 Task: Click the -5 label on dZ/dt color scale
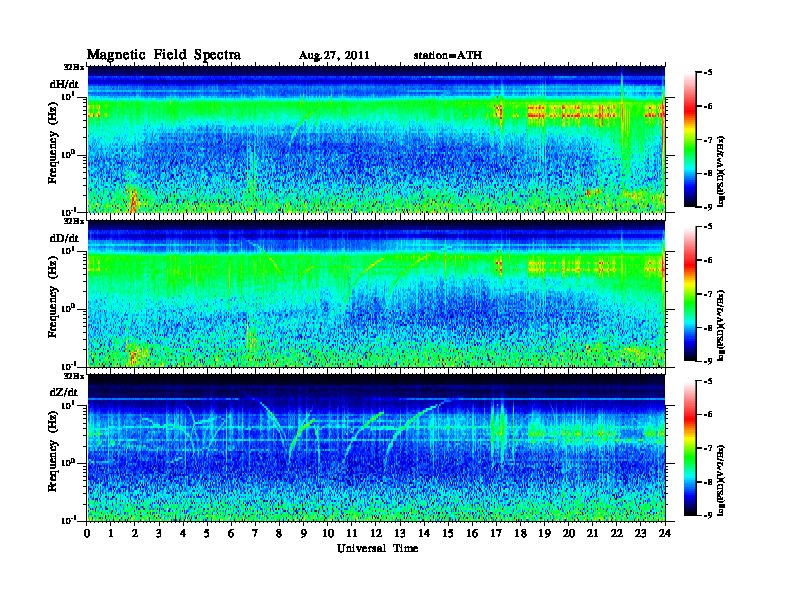(708, 381)
